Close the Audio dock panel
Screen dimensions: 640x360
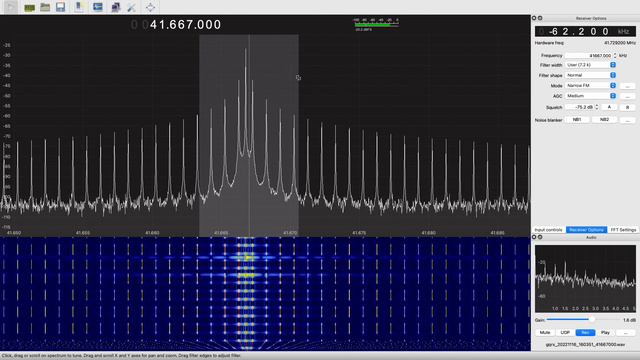click(x=533, y=237)
